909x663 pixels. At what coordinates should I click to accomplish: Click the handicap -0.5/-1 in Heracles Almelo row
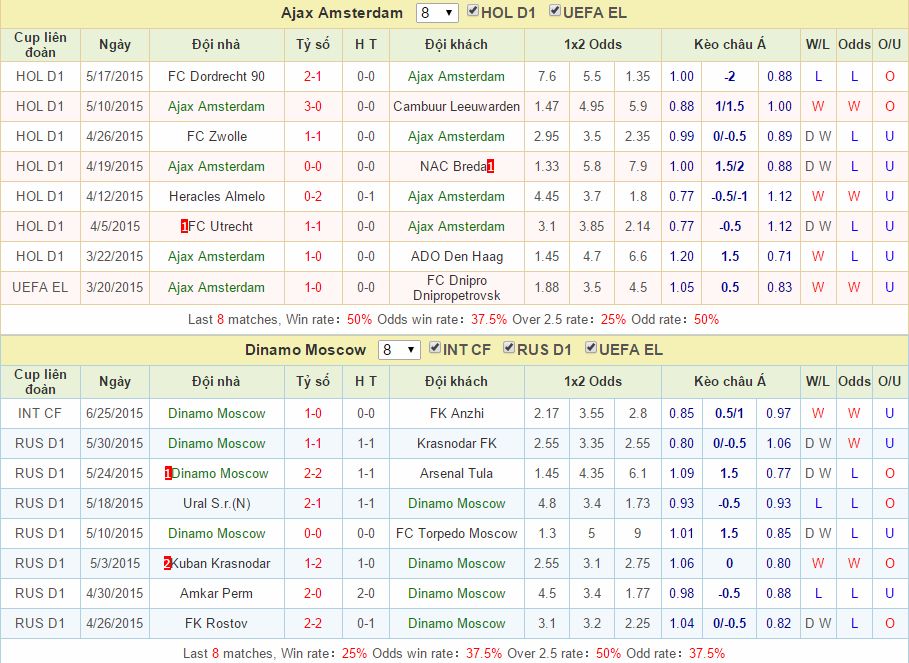point(730,196)
